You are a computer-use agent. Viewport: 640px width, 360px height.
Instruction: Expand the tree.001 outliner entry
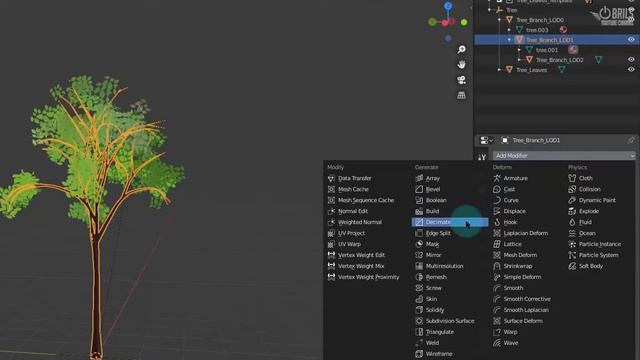[x=519, y=50]
